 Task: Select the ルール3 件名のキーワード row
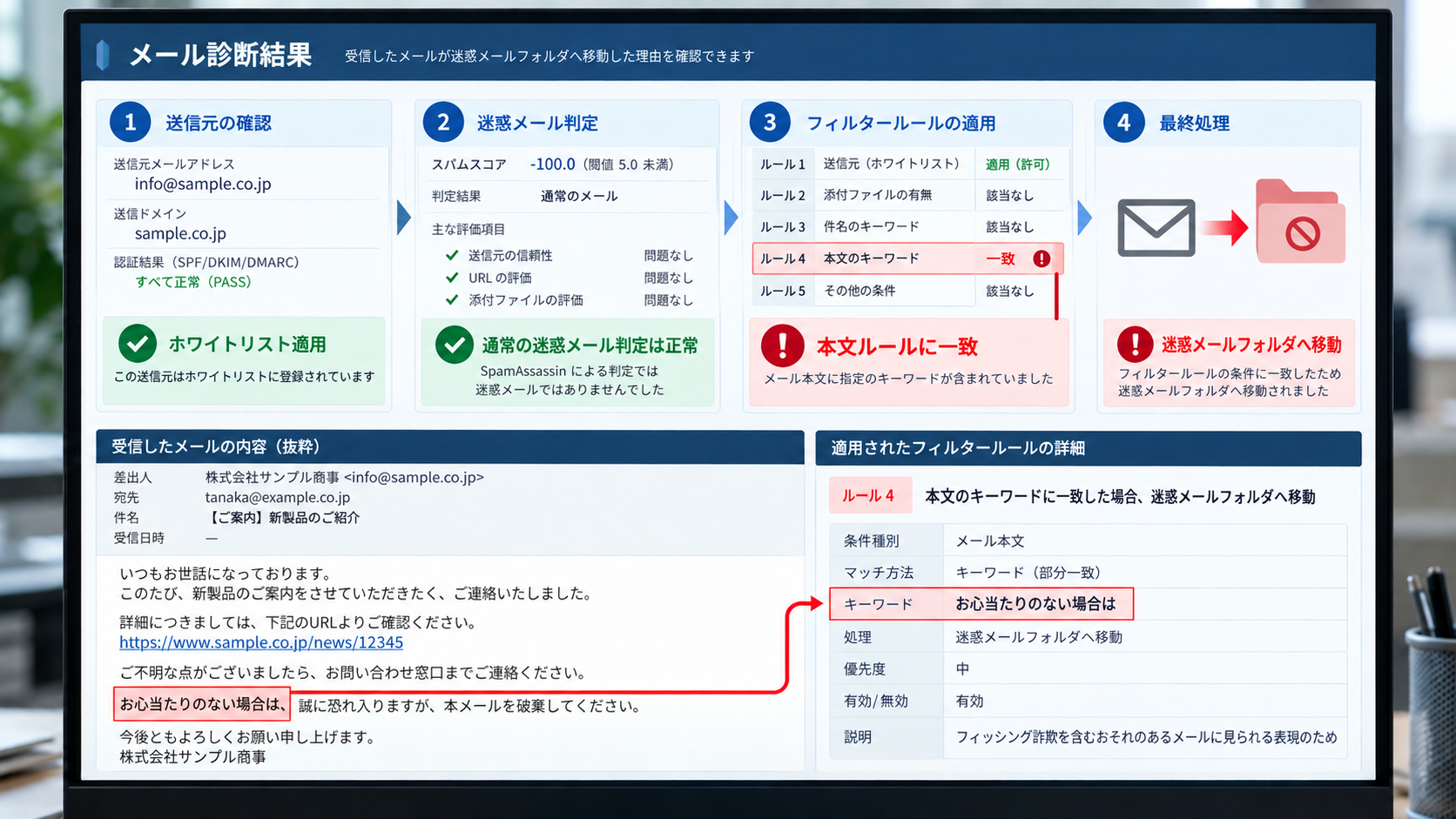click(x=908, y=226)
